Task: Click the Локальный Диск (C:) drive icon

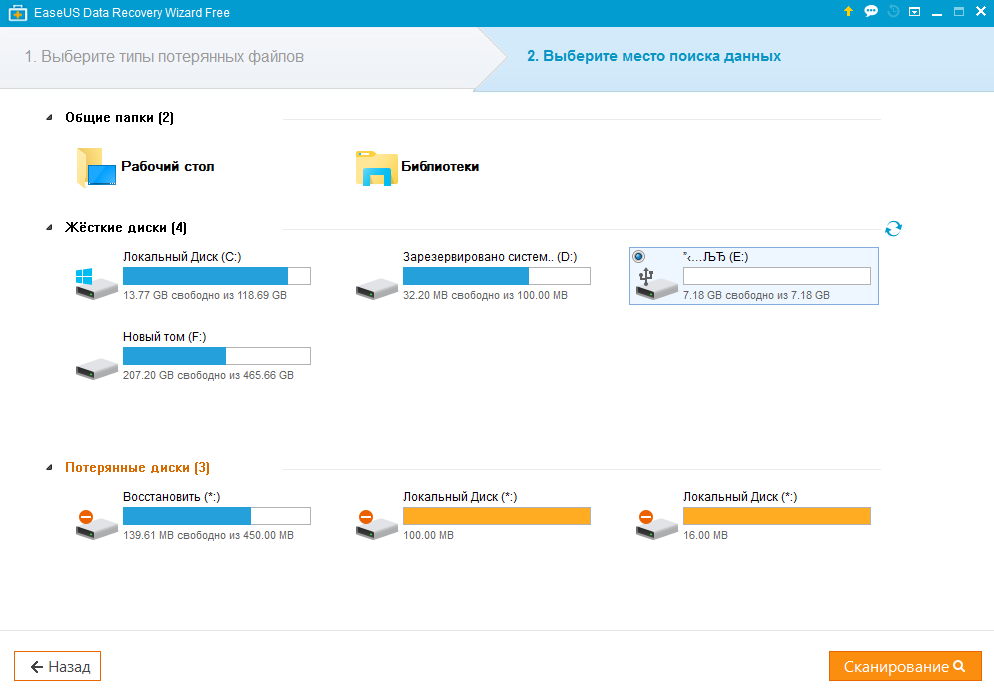Action: tap(96, 283)
